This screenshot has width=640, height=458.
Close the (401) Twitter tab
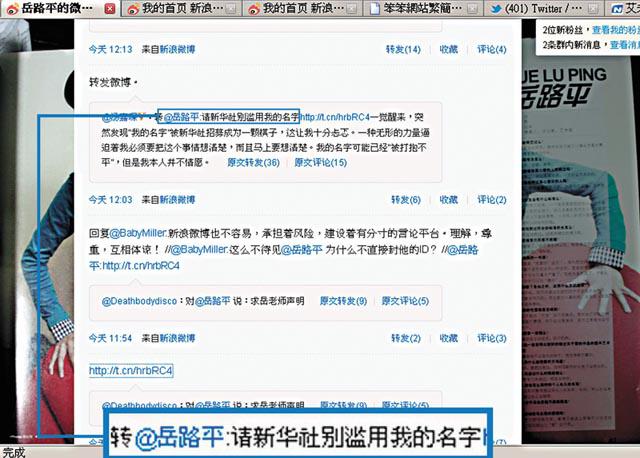[593, 9]
